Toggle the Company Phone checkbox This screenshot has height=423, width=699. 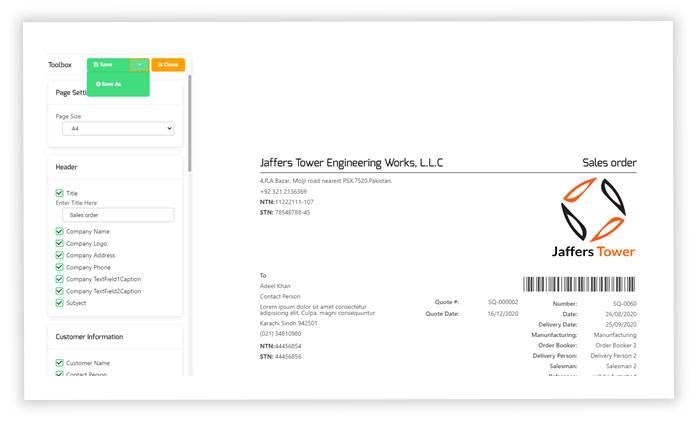pyautogui.click(x=59, y=267)
